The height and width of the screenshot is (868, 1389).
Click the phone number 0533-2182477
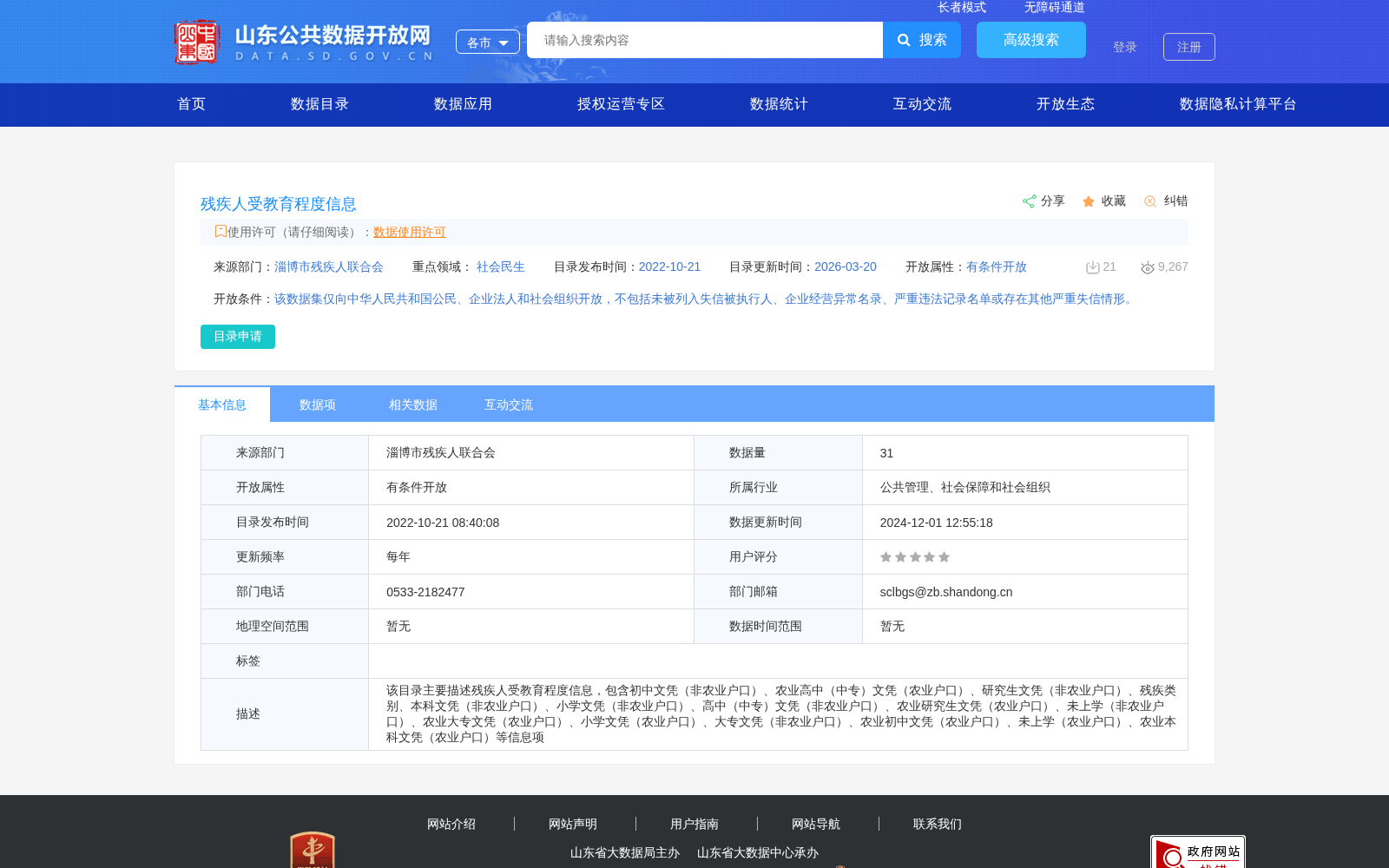[x=425, y=592]
